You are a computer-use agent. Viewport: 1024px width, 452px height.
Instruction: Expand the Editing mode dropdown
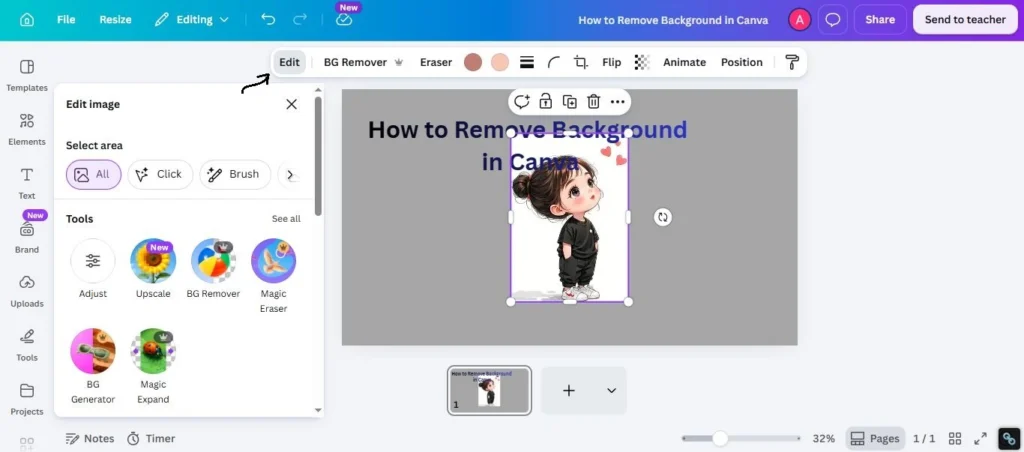(x=191, y=20)
